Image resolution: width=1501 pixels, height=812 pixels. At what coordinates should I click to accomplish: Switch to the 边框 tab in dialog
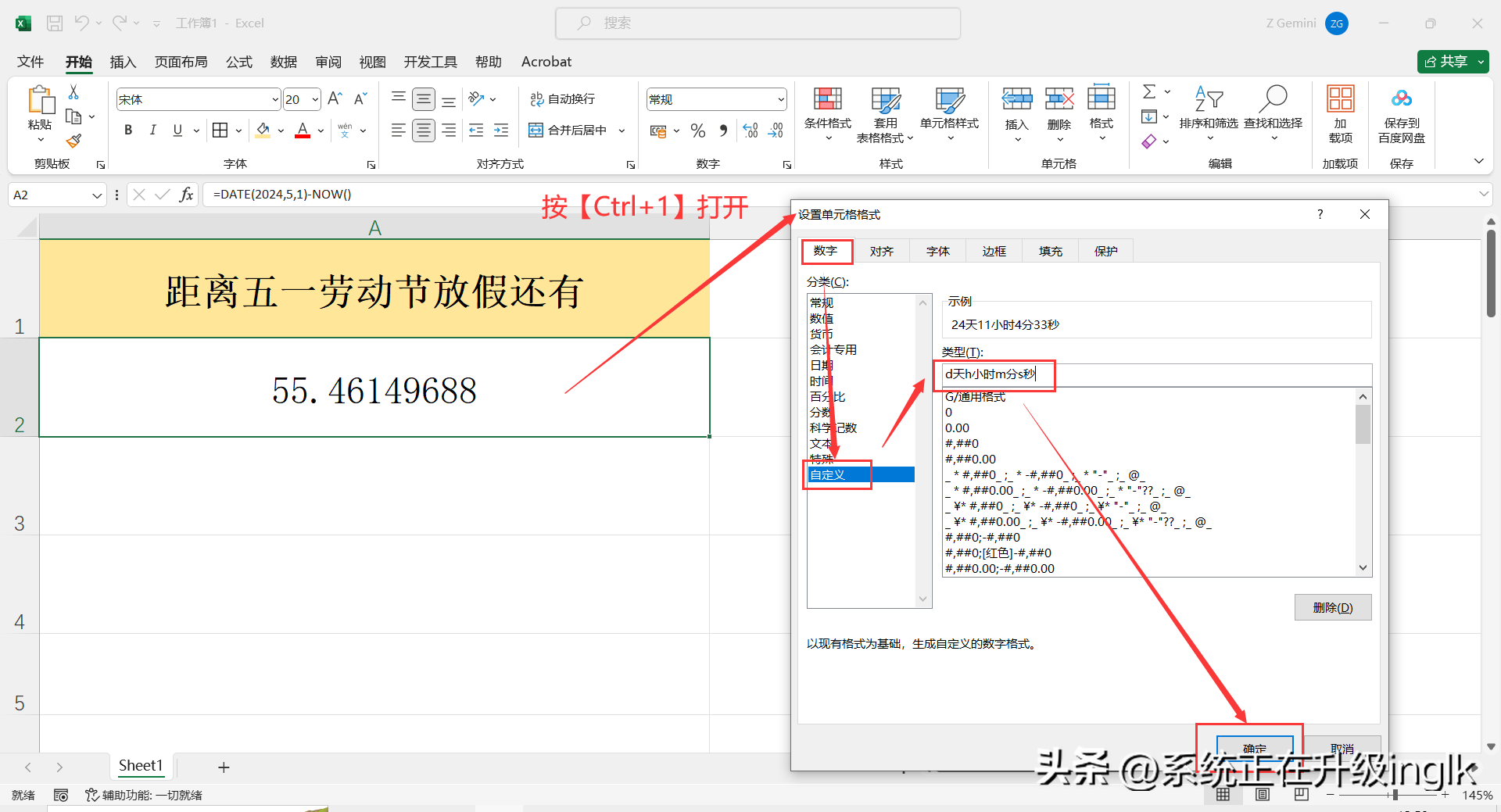coord(994,251)
